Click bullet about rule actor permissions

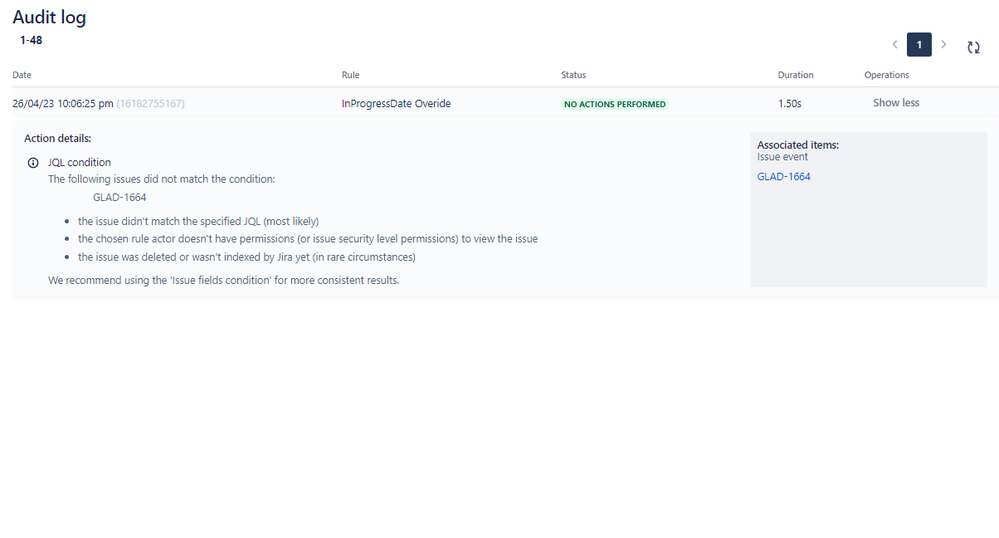pyautogui.click(x=308, y=239)
